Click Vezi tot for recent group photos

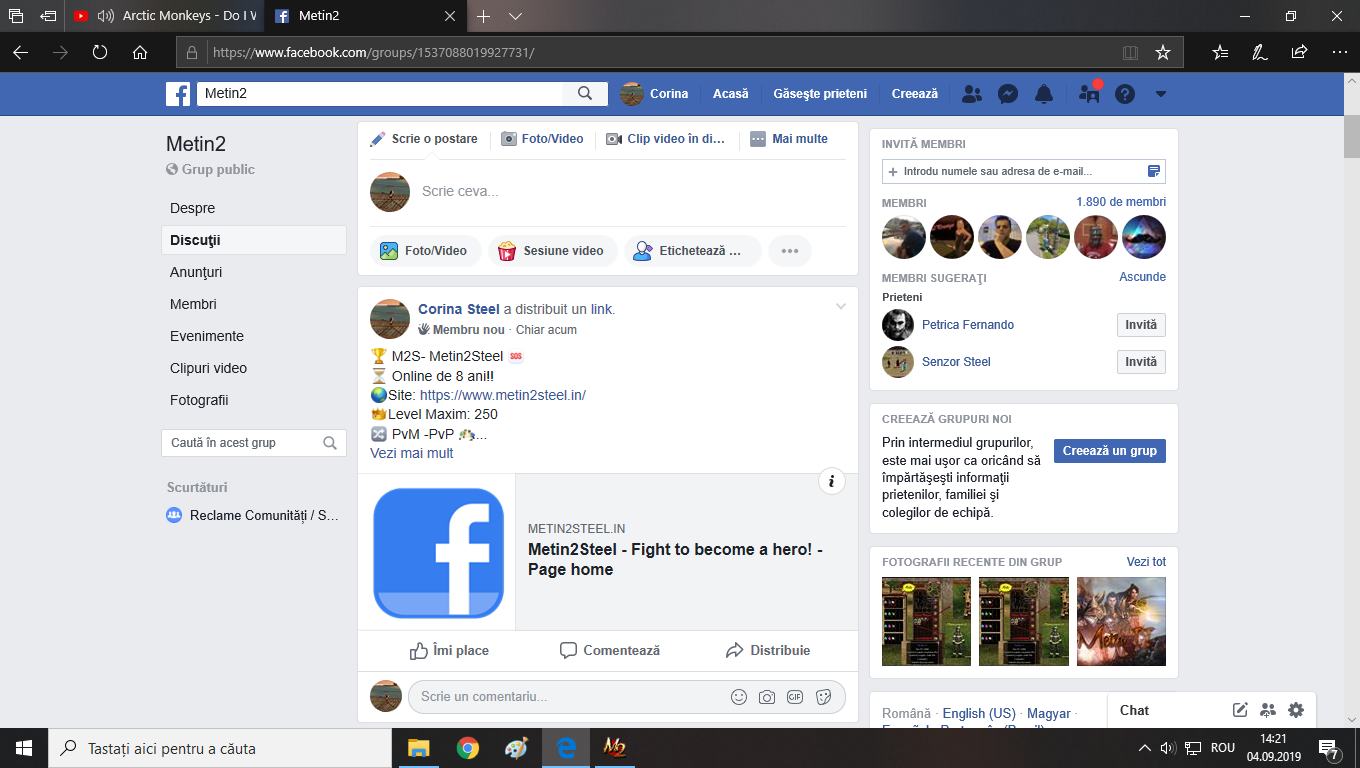tap(1146, 562)
